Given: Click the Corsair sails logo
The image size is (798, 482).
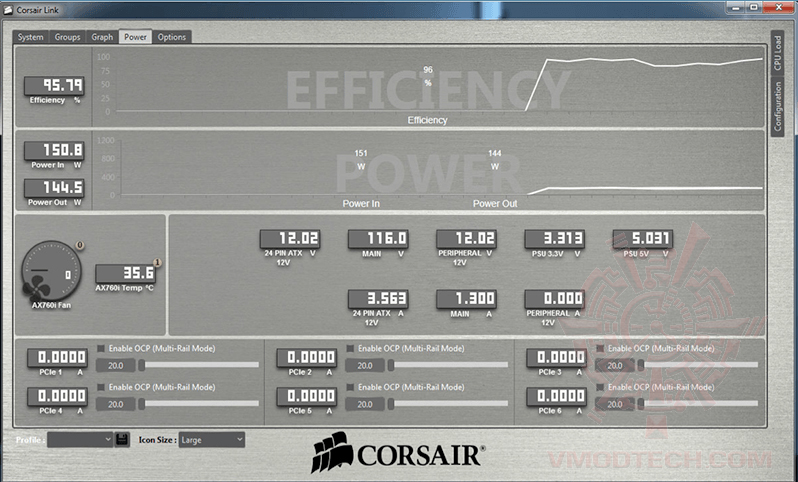Looking at the screenshot, I should click(x=330, y=452).
